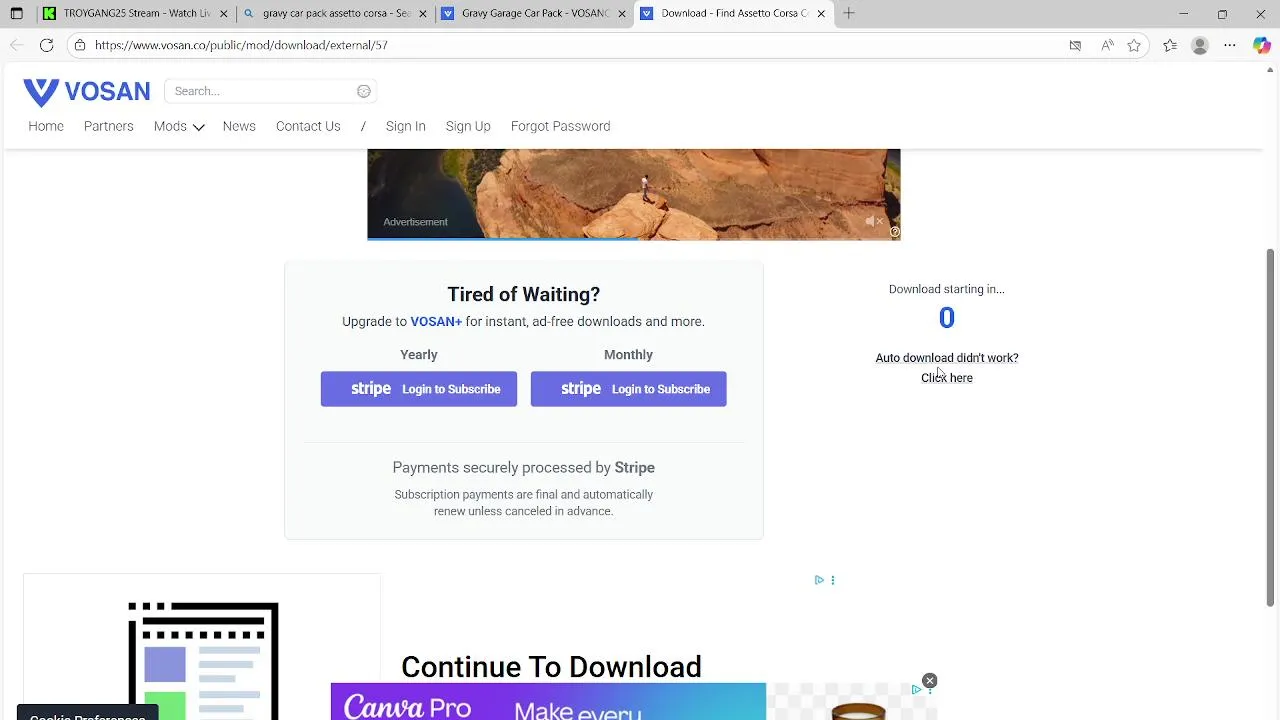1280x720 pixels.
Task: Click the Sign In link
Action: point(406,126)
